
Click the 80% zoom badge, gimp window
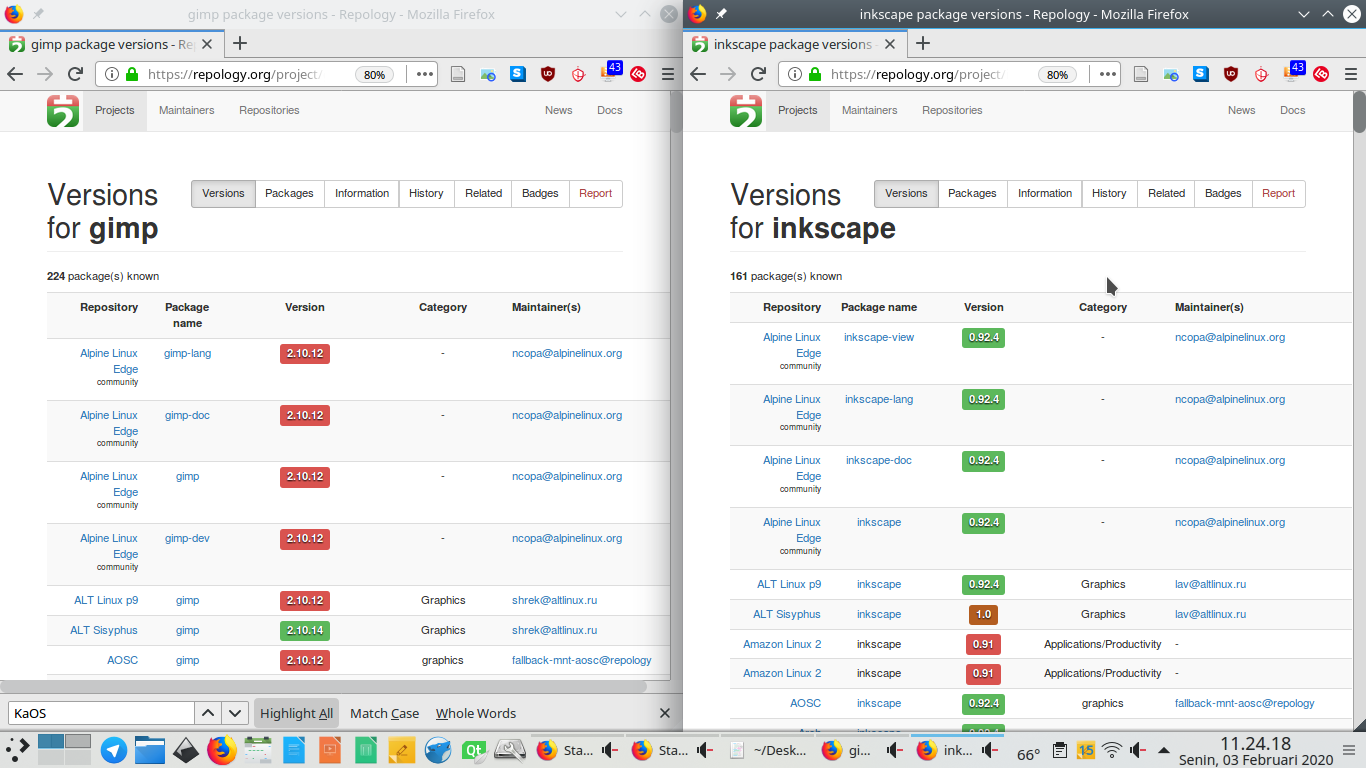click(x=374, y=75)
